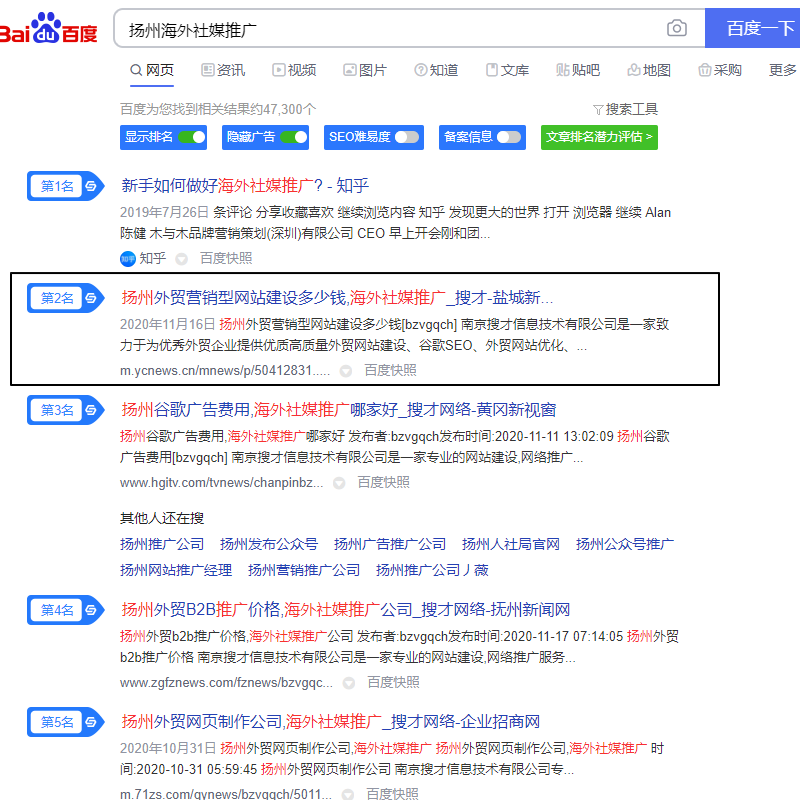
Task: Click related search 扬州营销推广公司
Action: [x=304, y=570]
